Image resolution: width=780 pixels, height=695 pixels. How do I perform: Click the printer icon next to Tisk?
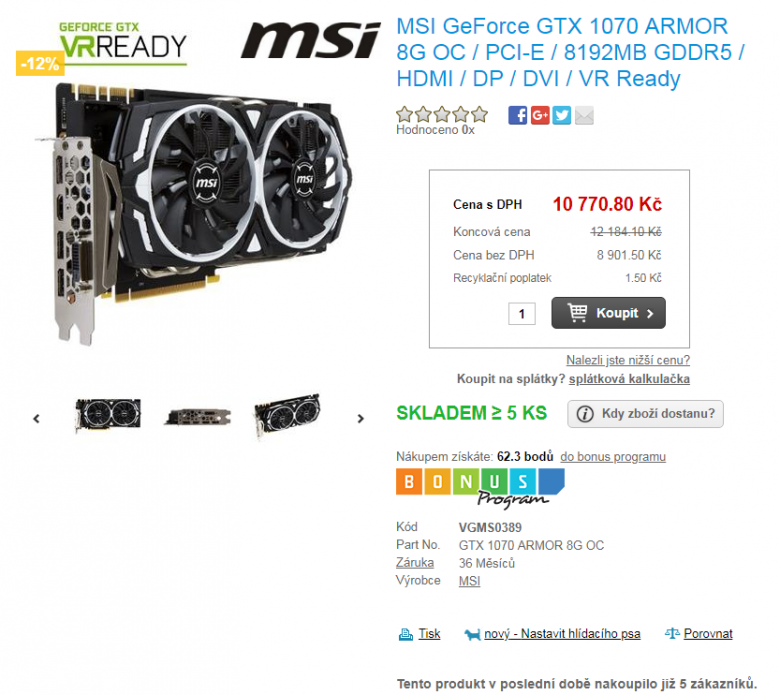click(x=406, y=635)
